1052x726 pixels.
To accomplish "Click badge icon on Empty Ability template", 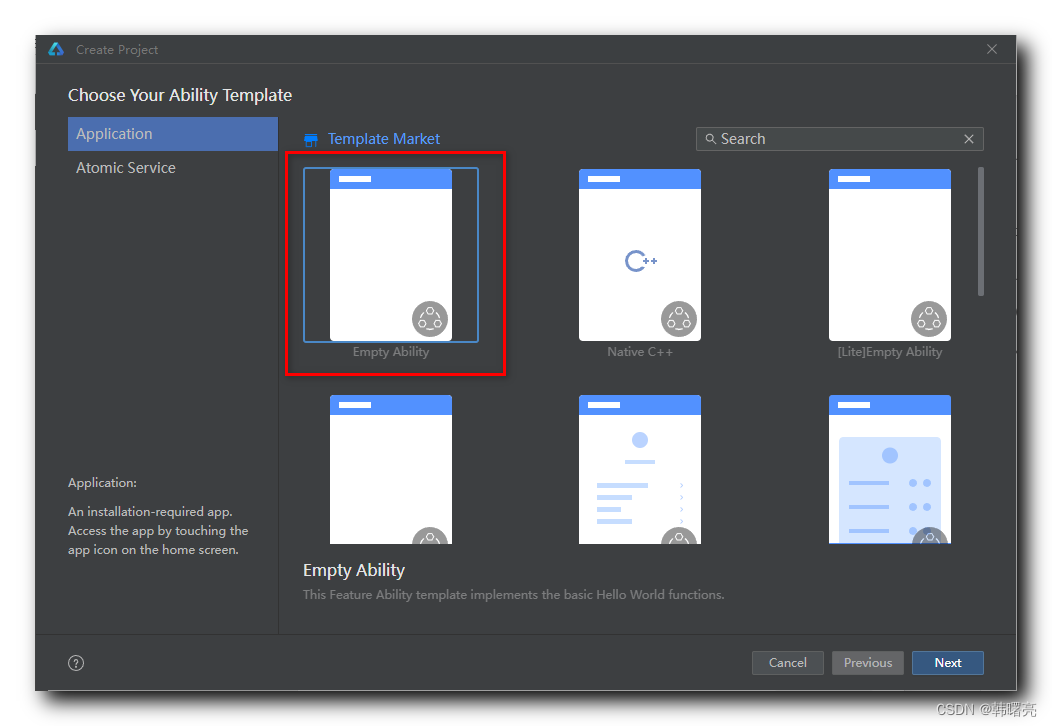I will pos(430,319).
